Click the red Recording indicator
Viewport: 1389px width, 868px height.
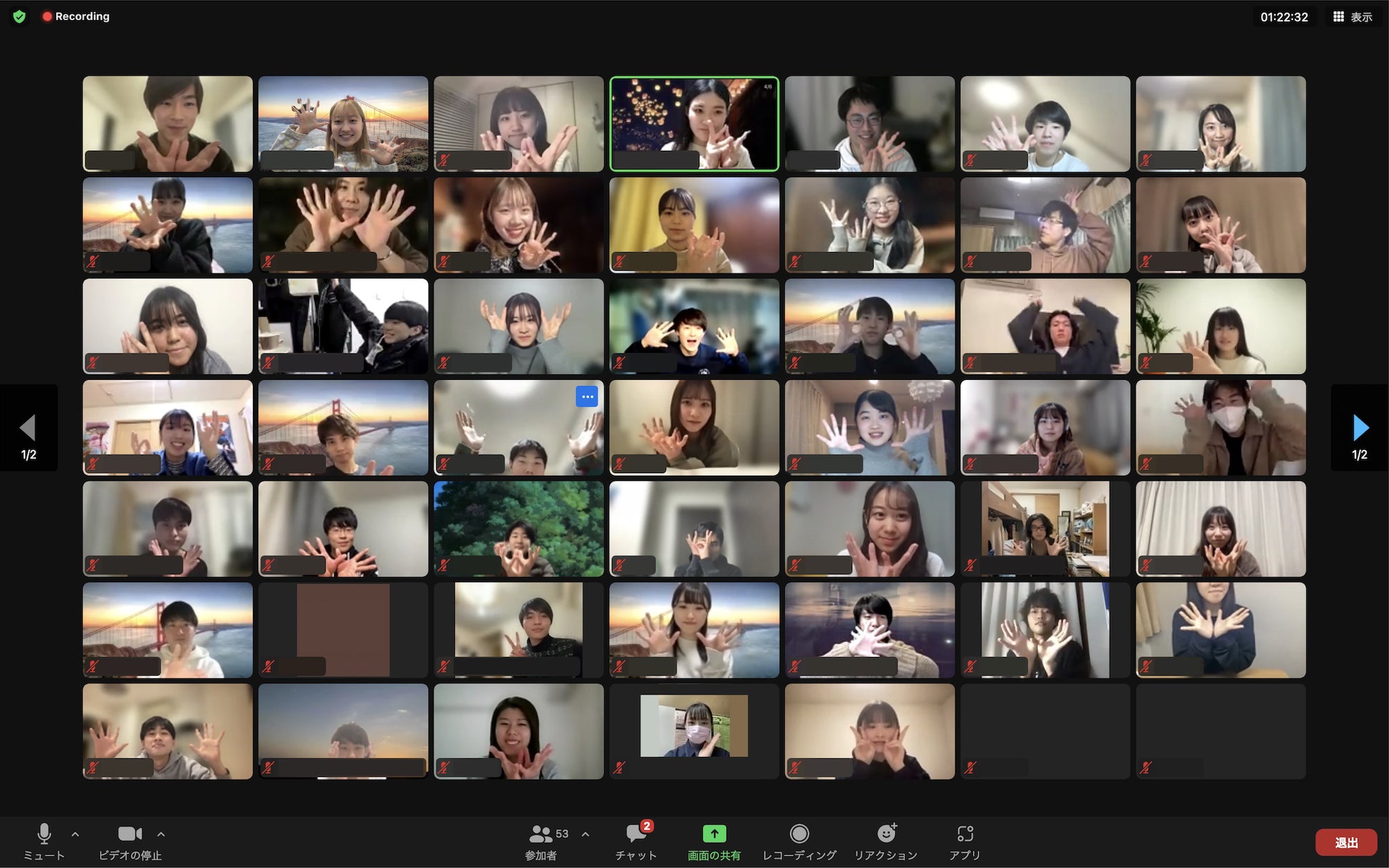pyautogui.click(x=76, y=17)
